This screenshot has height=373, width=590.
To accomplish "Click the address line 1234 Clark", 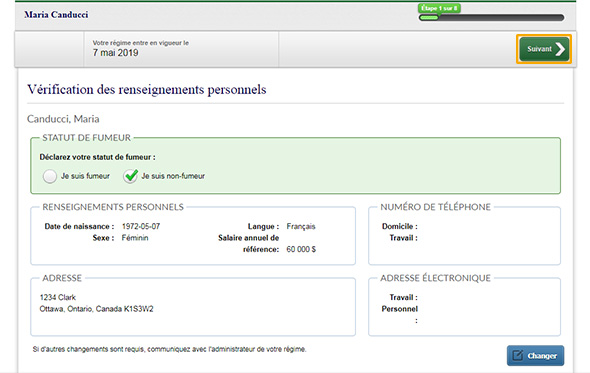I will (58, 297).
